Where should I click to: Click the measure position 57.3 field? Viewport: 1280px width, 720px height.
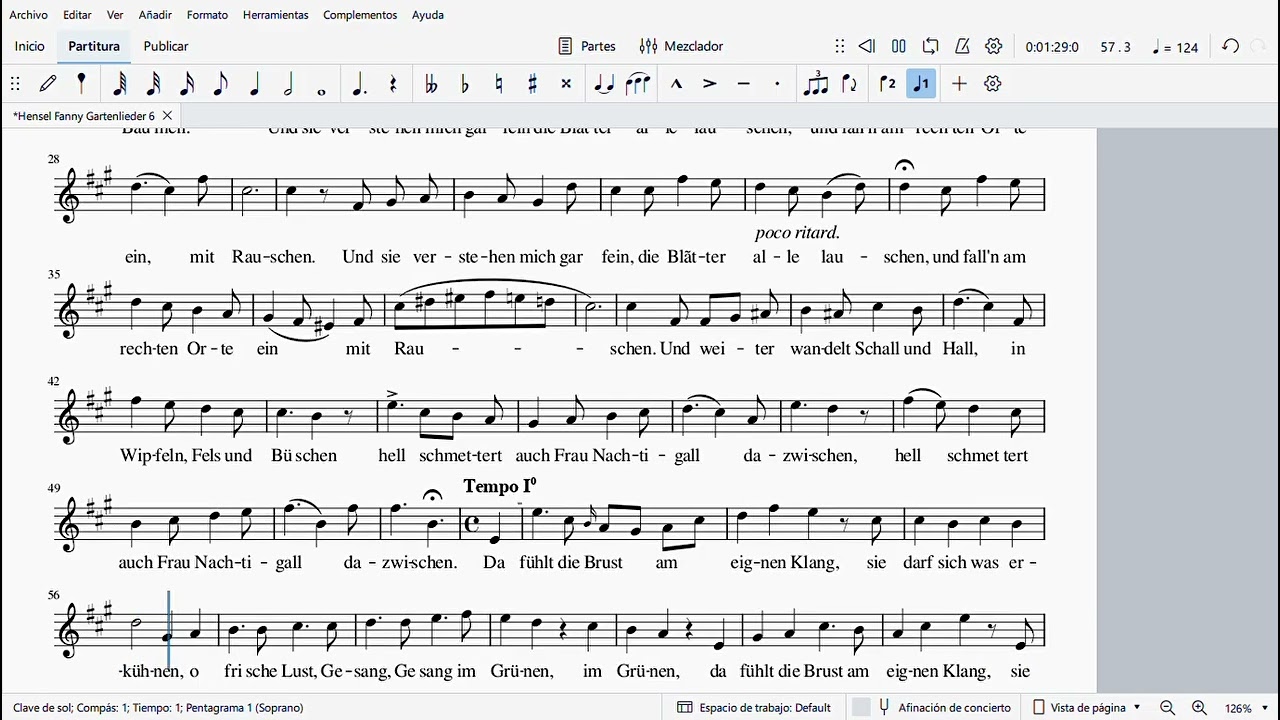point(1115,47)
